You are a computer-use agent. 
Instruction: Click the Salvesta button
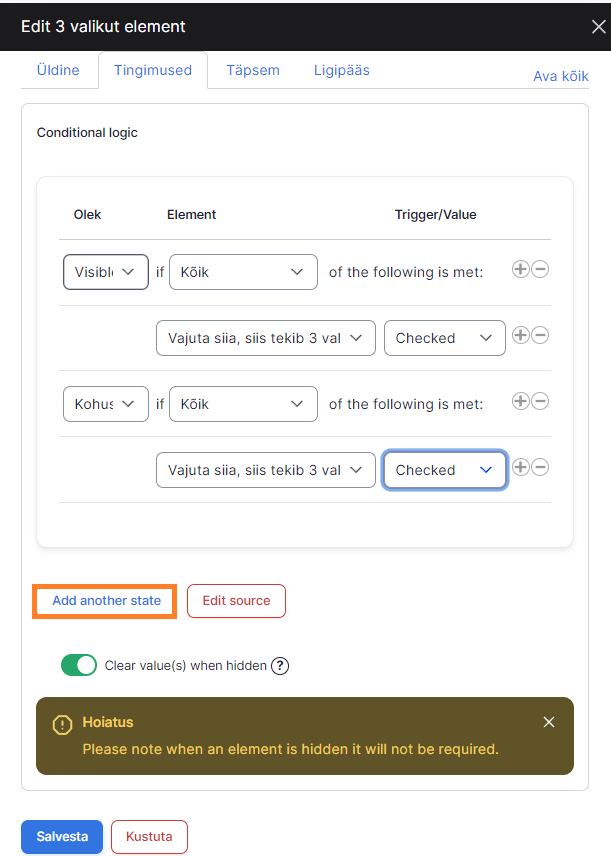tap(62, 836)
